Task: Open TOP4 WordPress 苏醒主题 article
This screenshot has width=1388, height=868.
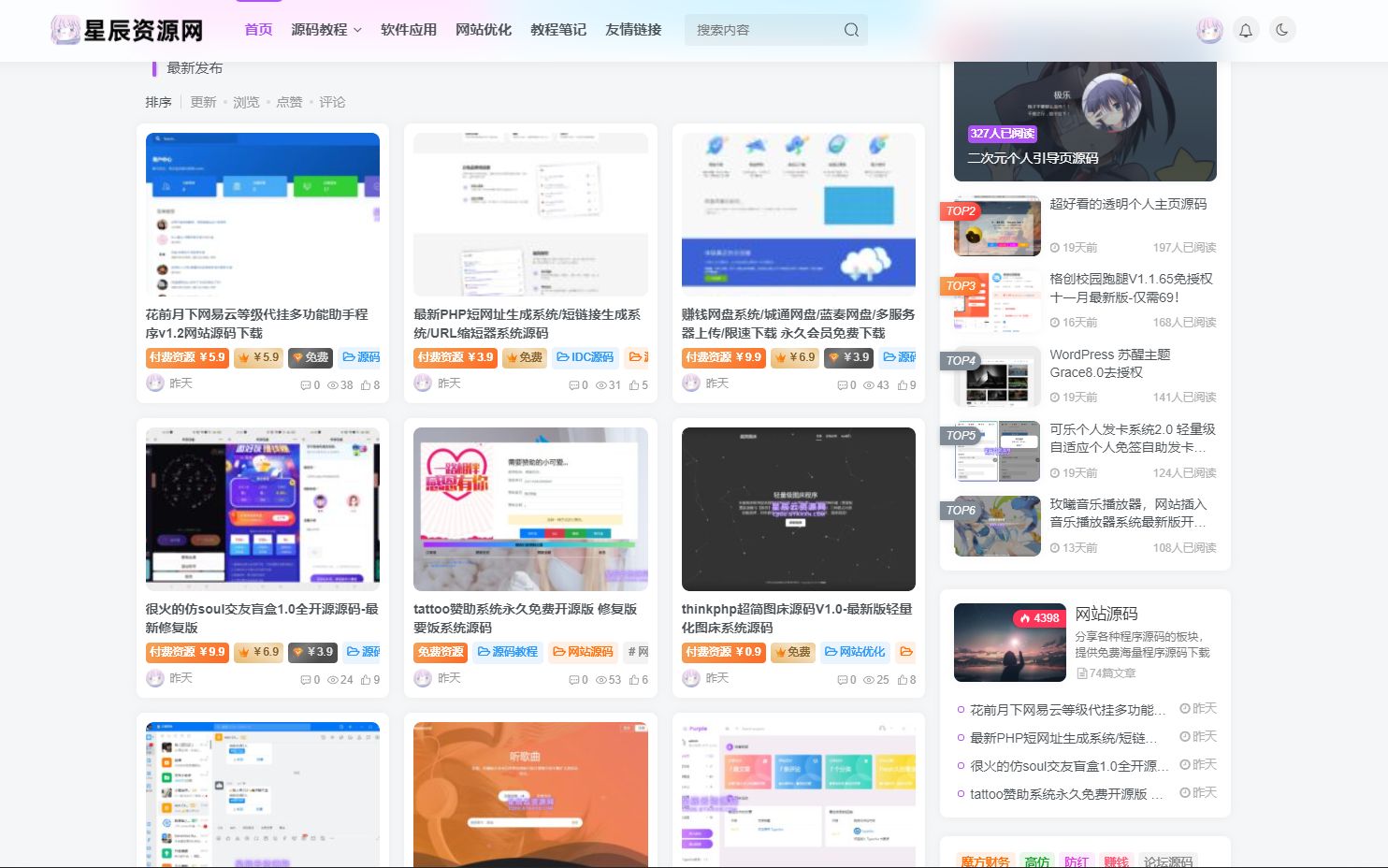Action: coord(1109,363)
